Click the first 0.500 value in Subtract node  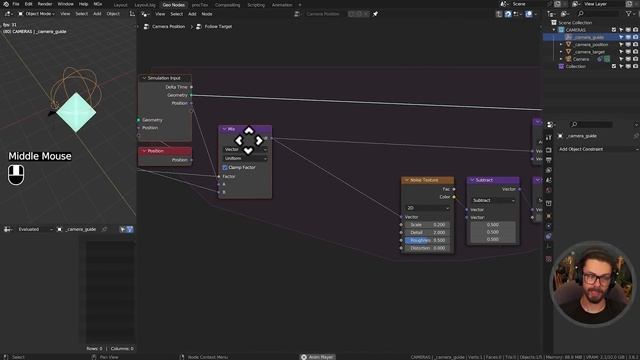(x=493, y=225)
